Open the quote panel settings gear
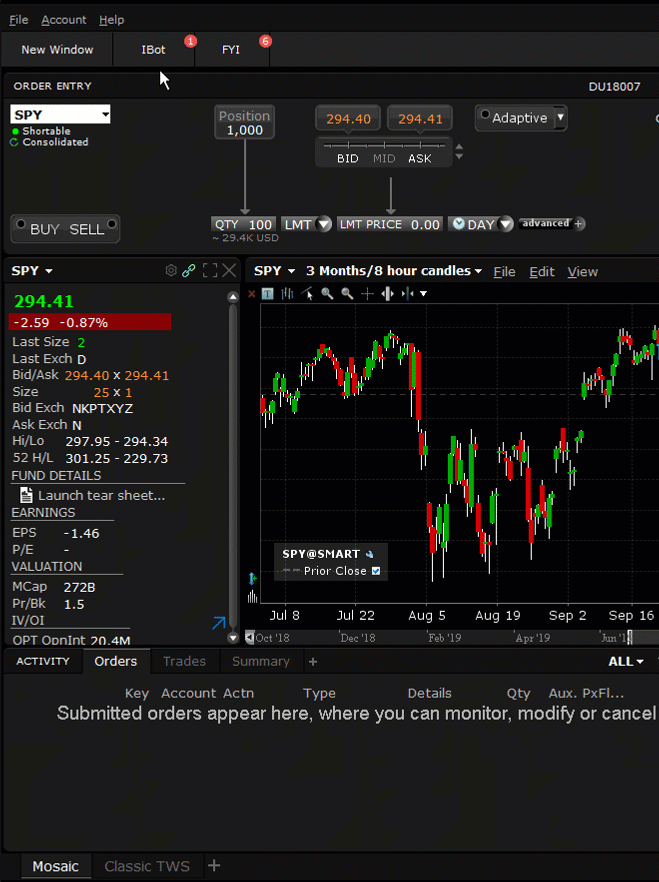659x882 pixels. (171, 271)
